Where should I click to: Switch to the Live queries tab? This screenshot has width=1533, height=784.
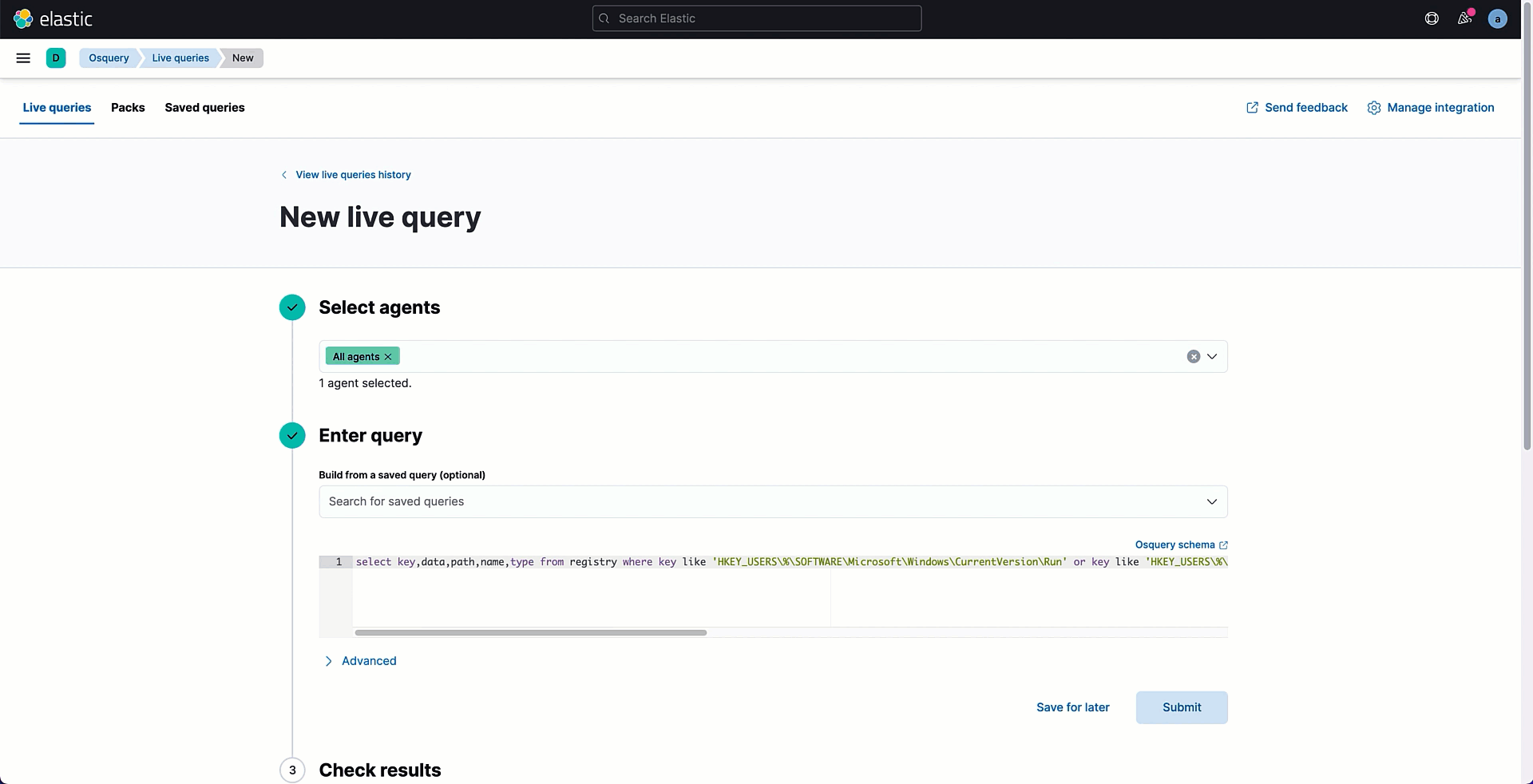(57, 108)
